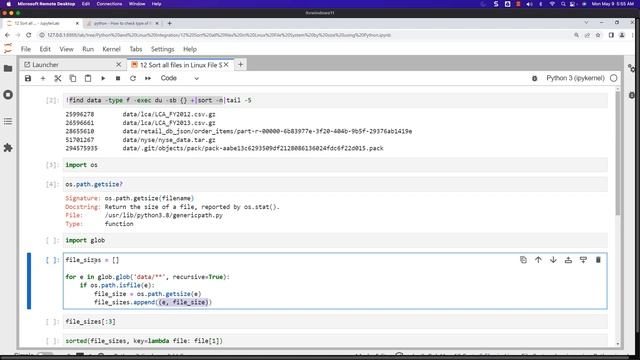The height and width of the screenshot is (360, 640).
Task: Open the Code cell type dropdown
Action: (180, 78)
